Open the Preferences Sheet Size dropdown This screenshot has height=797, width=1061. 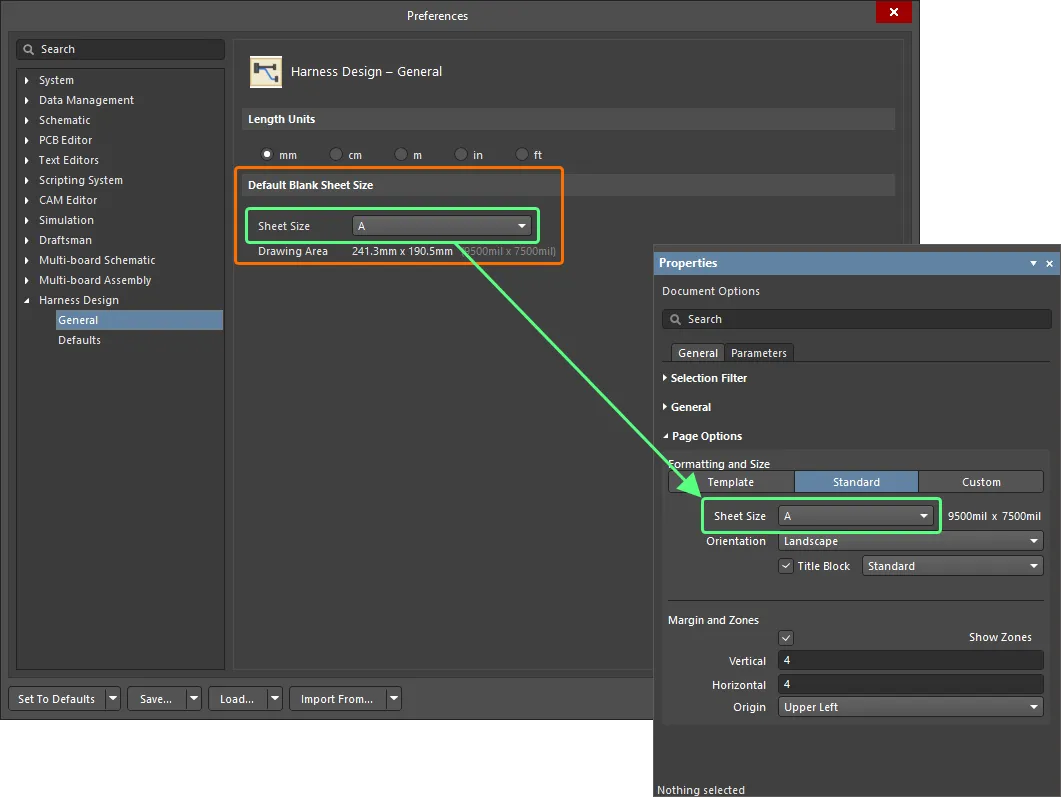pyautogui.click(x=443, y=226)
